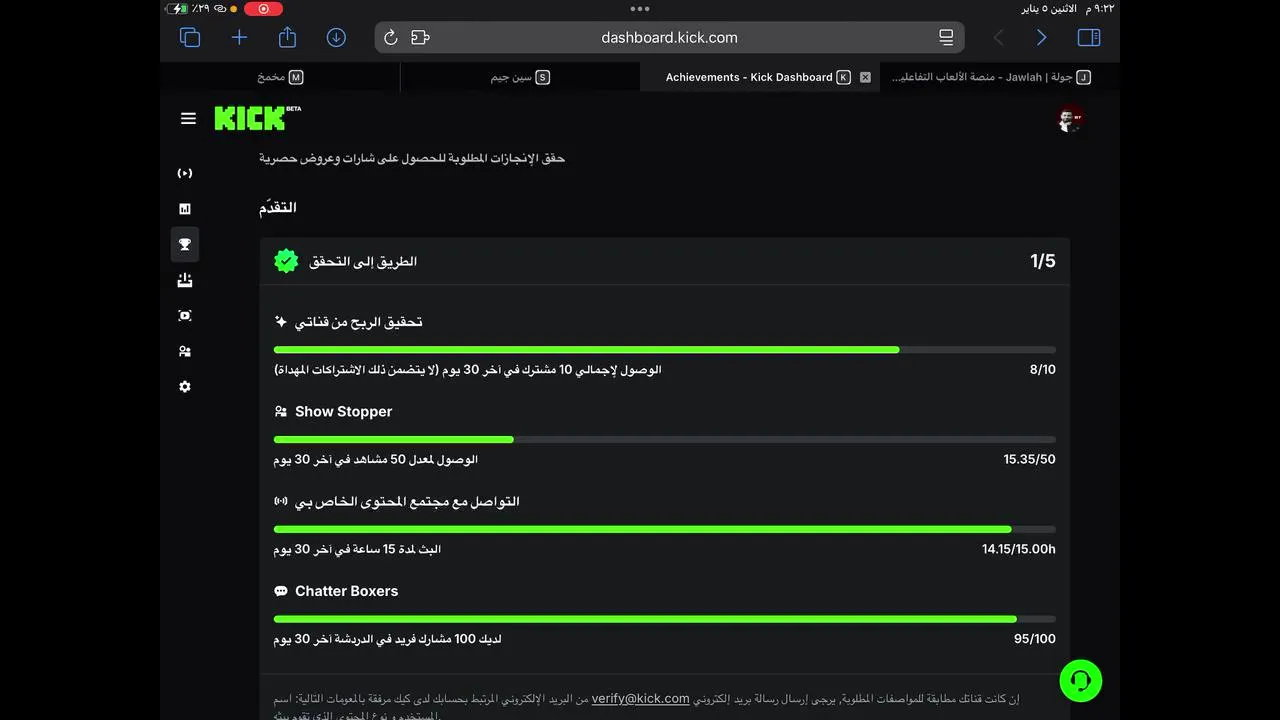The width and height of the screenshot is (1280, 720).
Task: Click the 14.15/15.00h streaming value
Action: 1019,549
